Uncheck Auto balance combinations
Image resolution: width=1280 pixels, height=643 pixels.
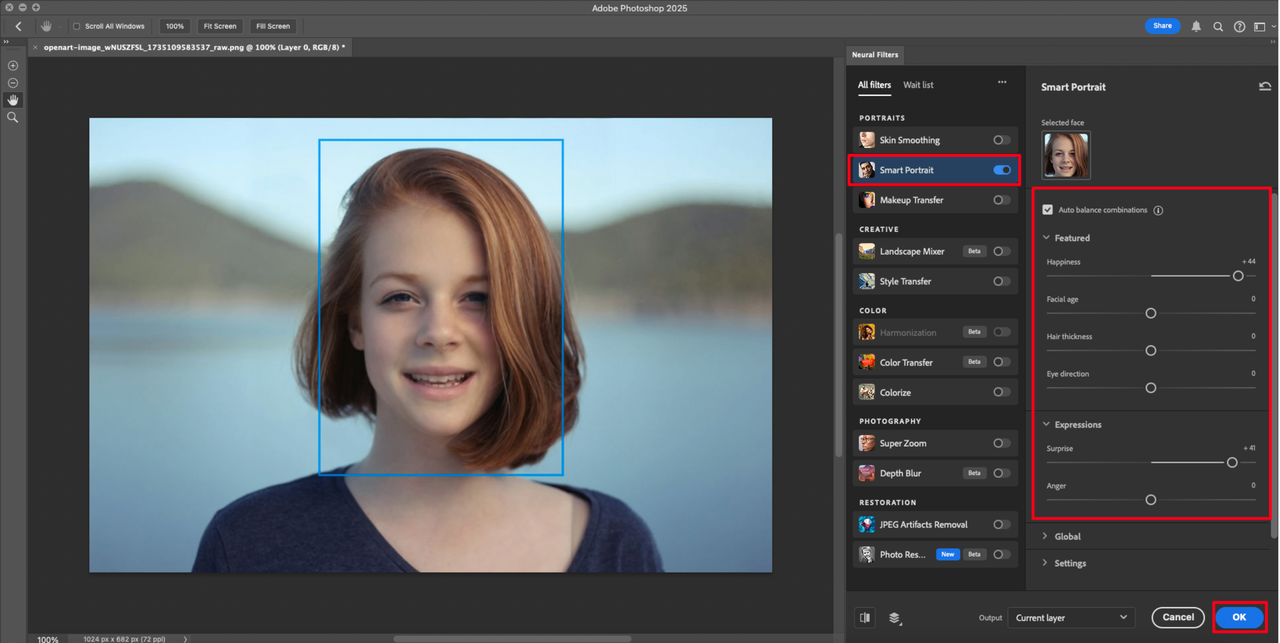tap(1048, 210)
